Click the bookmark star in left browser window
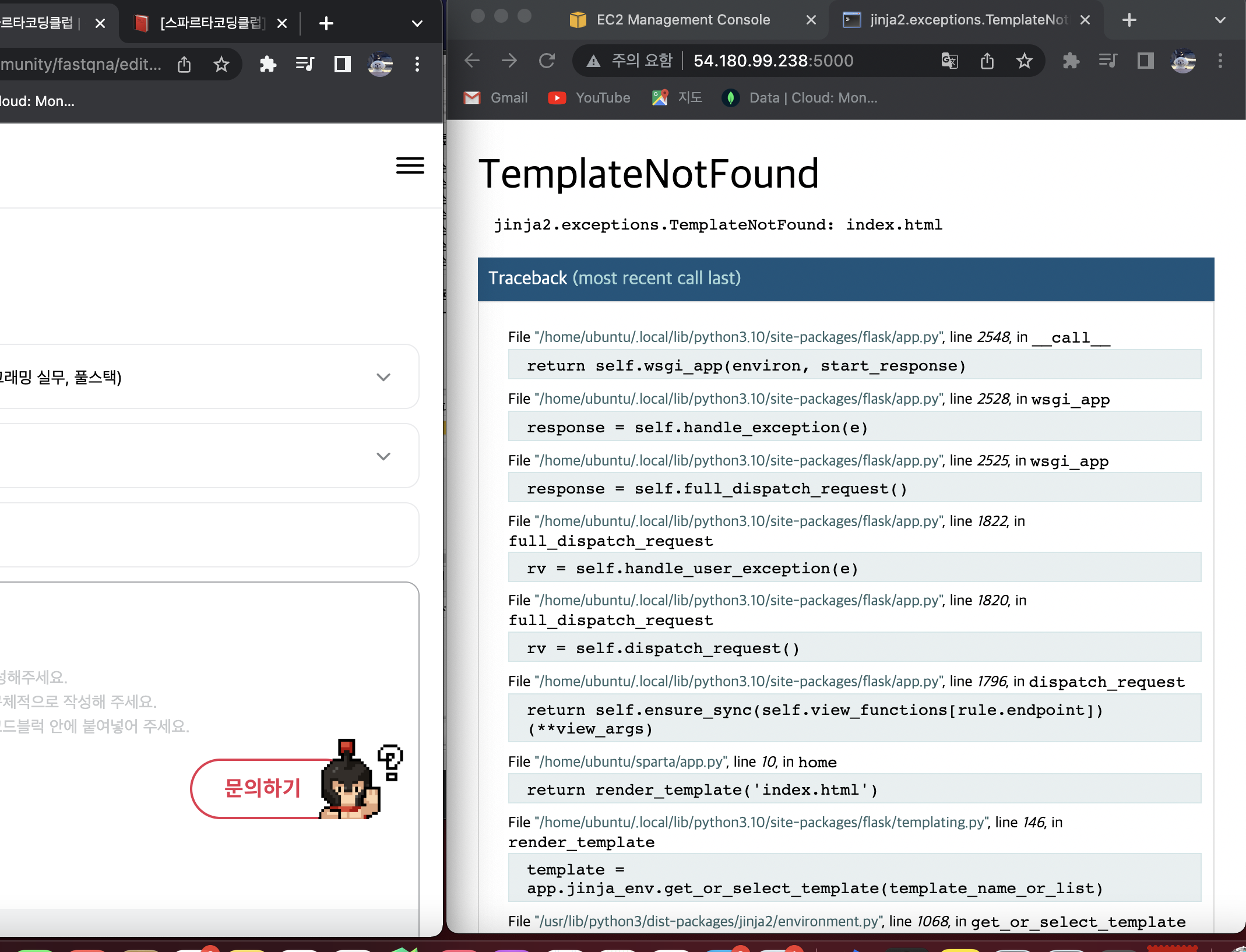 coord(221,64)
